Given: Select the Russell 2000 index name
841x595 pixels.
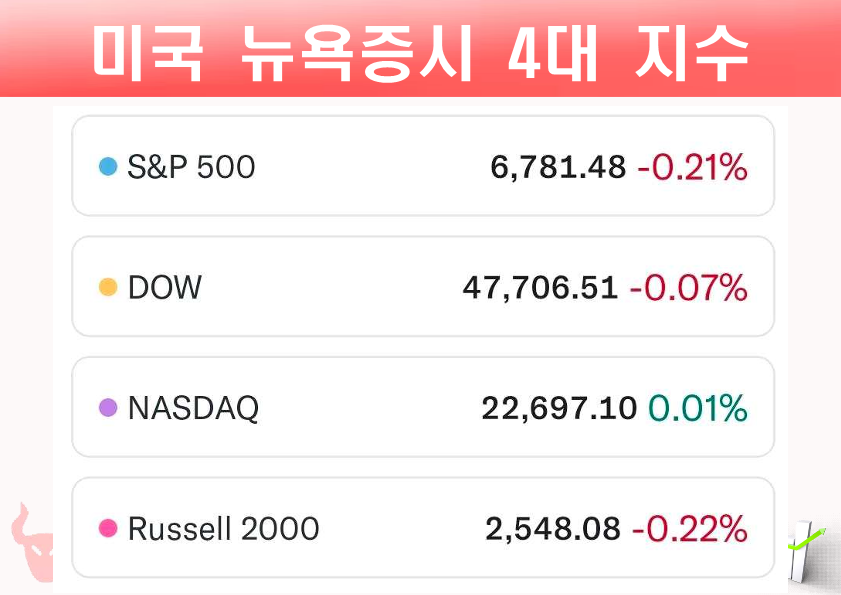Looking at the screenshot, I should pos(223,528).
